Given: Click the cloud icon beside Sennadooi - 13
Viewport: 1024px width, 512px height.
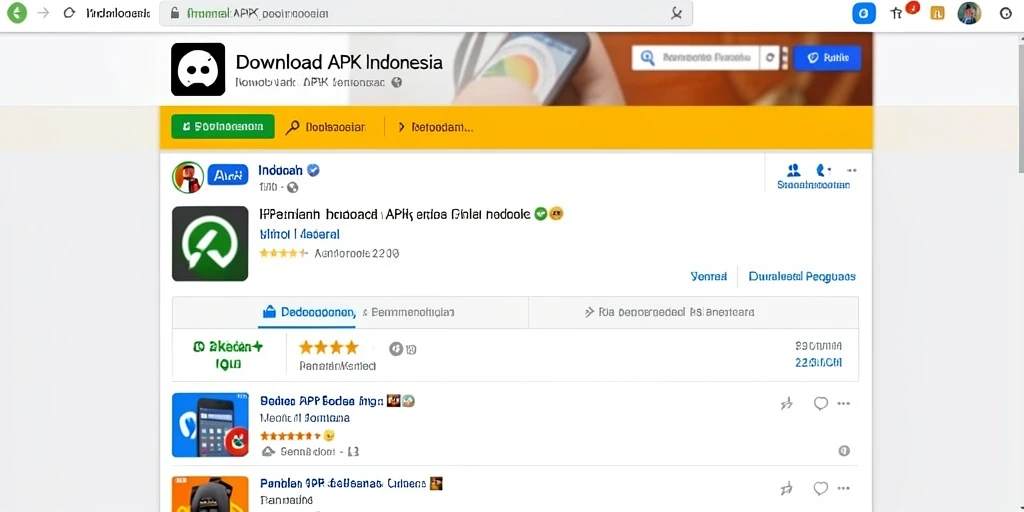Looking at the screenshot, I should [268, 451].
